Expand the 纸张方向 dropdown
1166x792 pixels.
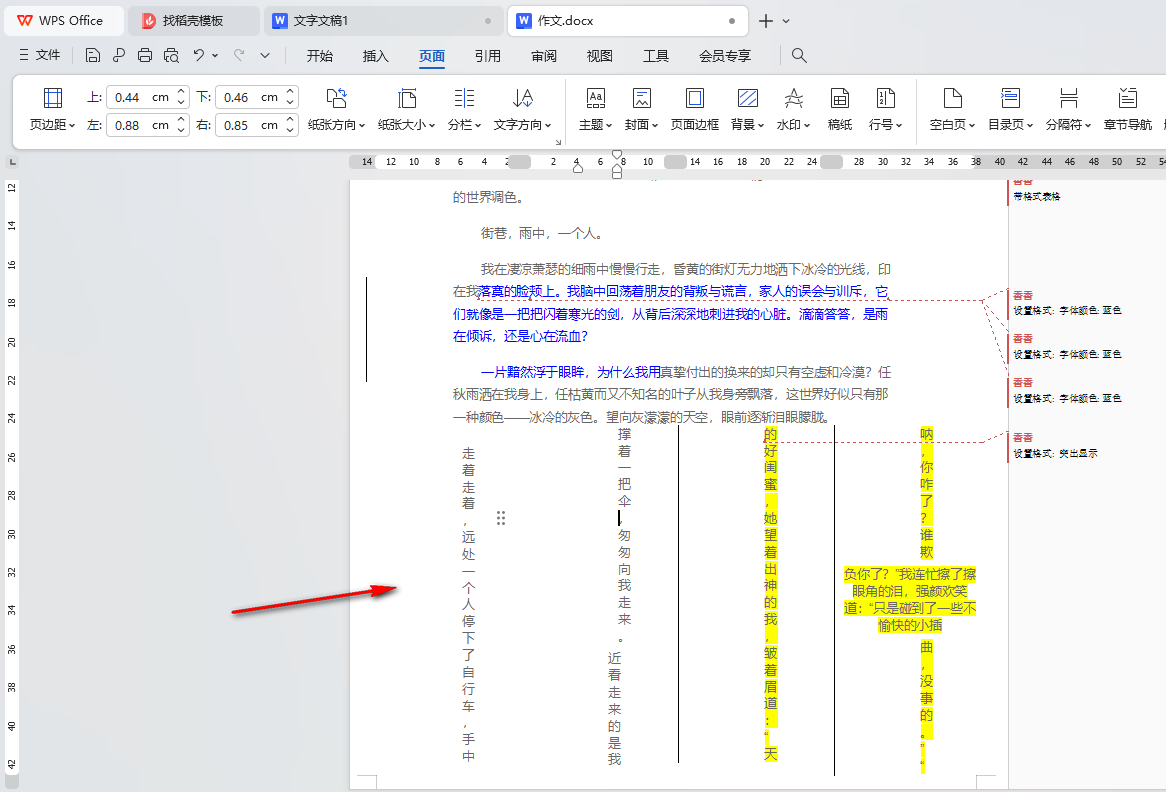pos(361,126)
